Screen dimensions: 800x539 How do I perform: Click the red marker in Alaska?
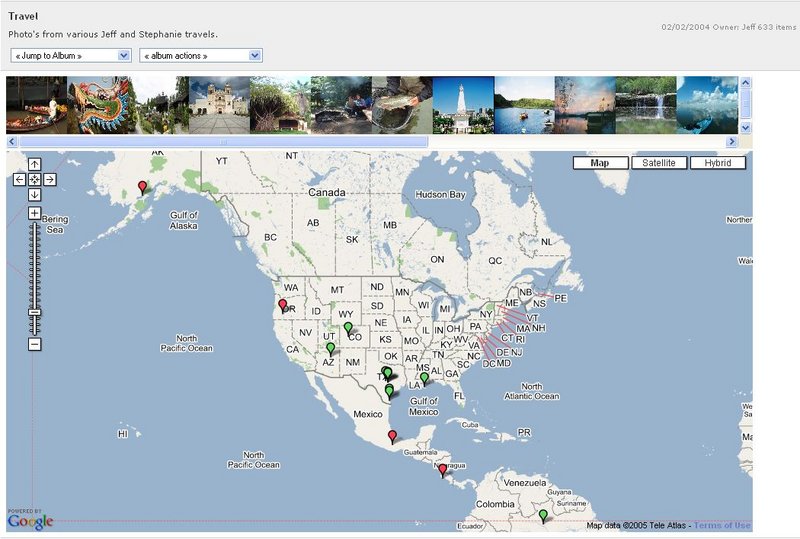142,186
